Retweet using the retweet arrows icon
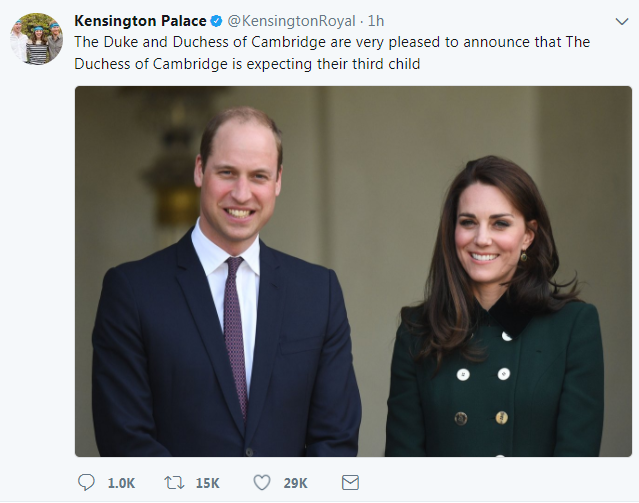Image resolution: width=639 pixels, height=503 pixels. click(x=174, y=483)
